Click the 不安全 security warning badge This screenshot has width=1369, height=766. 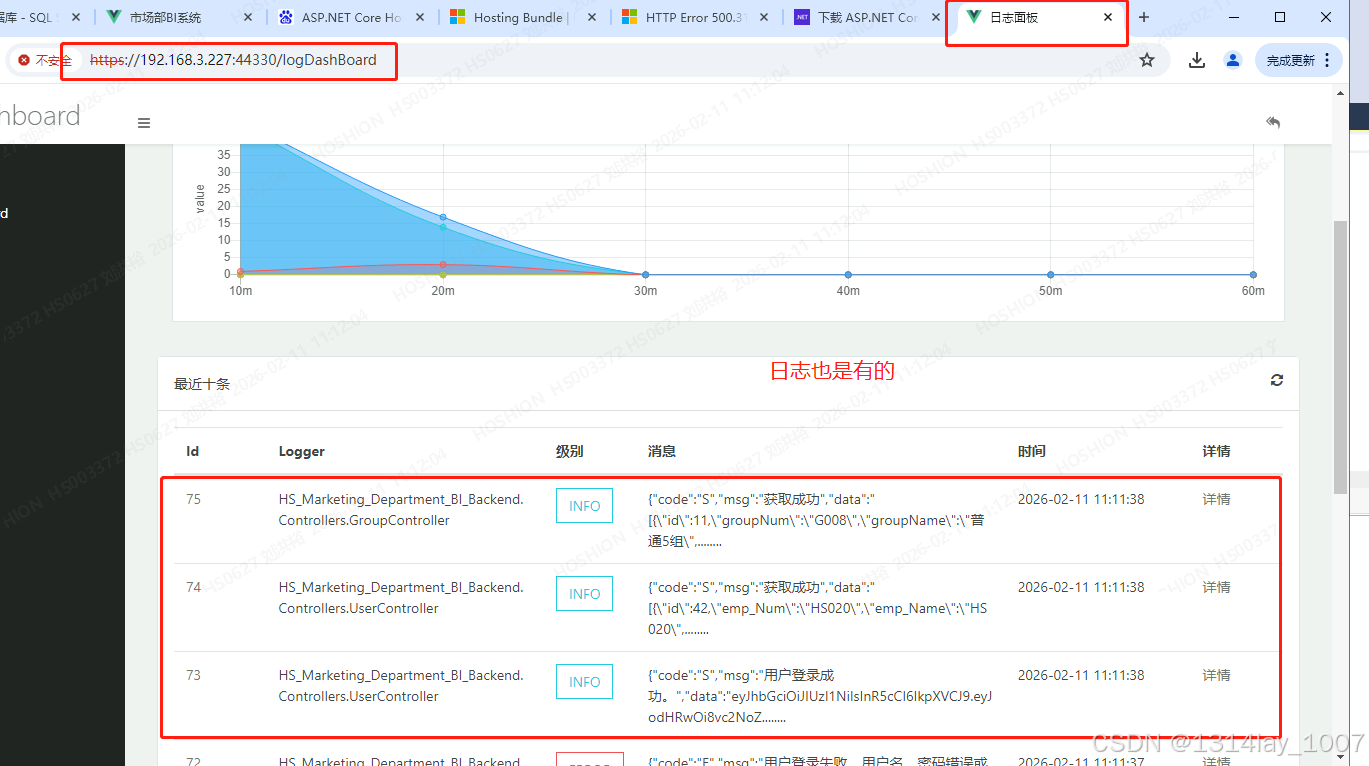tap(45, 60)
